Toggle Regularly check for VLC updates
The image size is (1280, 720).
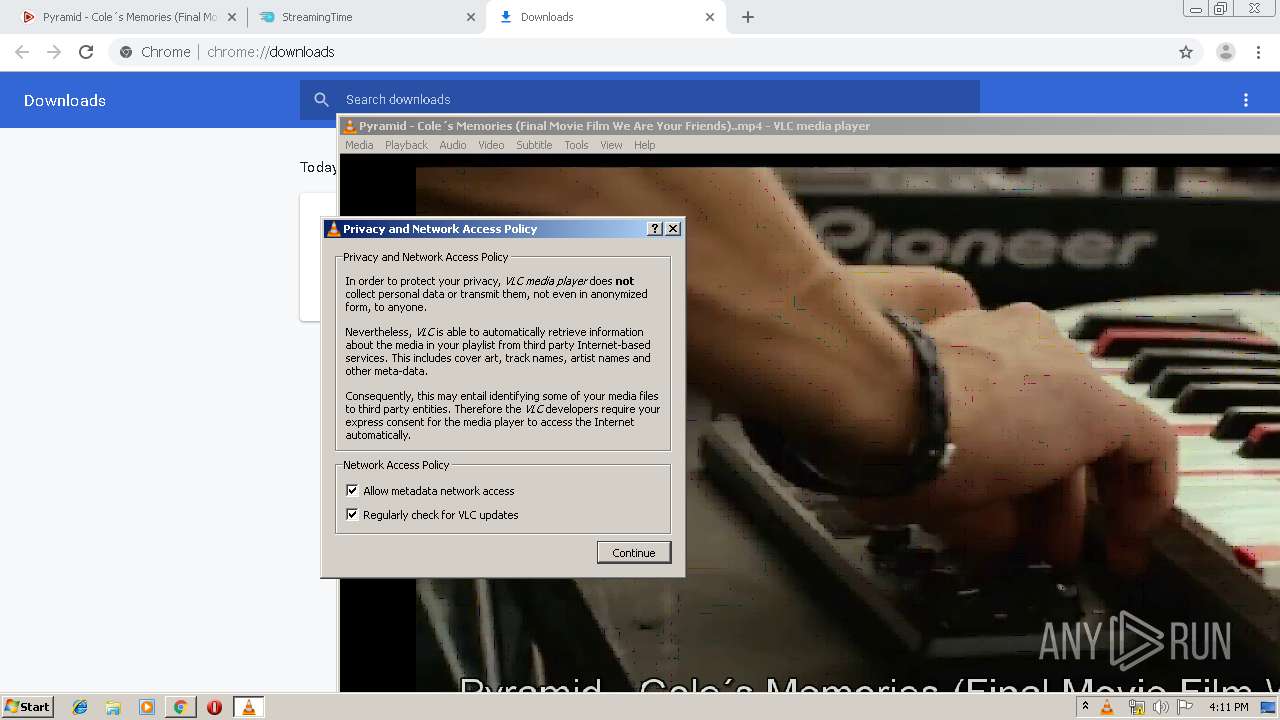[352, 515]
